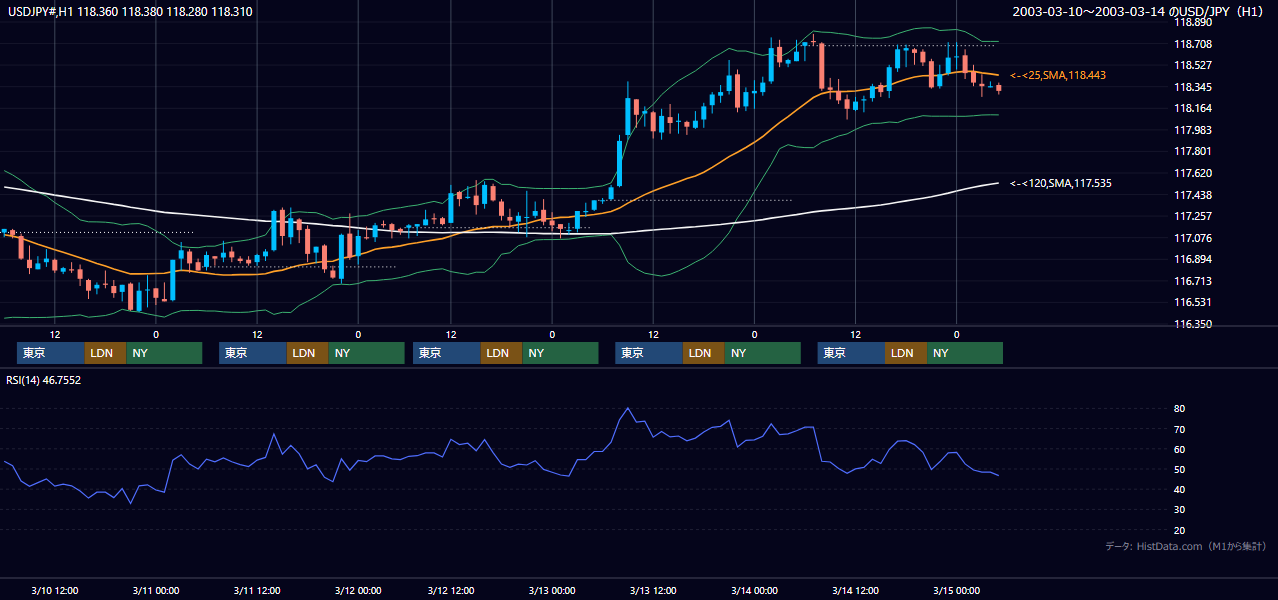Click the RSI(14) 46.7552 indicator label
This screenshot has height=600, width=1278.
(x=44, y=380)
